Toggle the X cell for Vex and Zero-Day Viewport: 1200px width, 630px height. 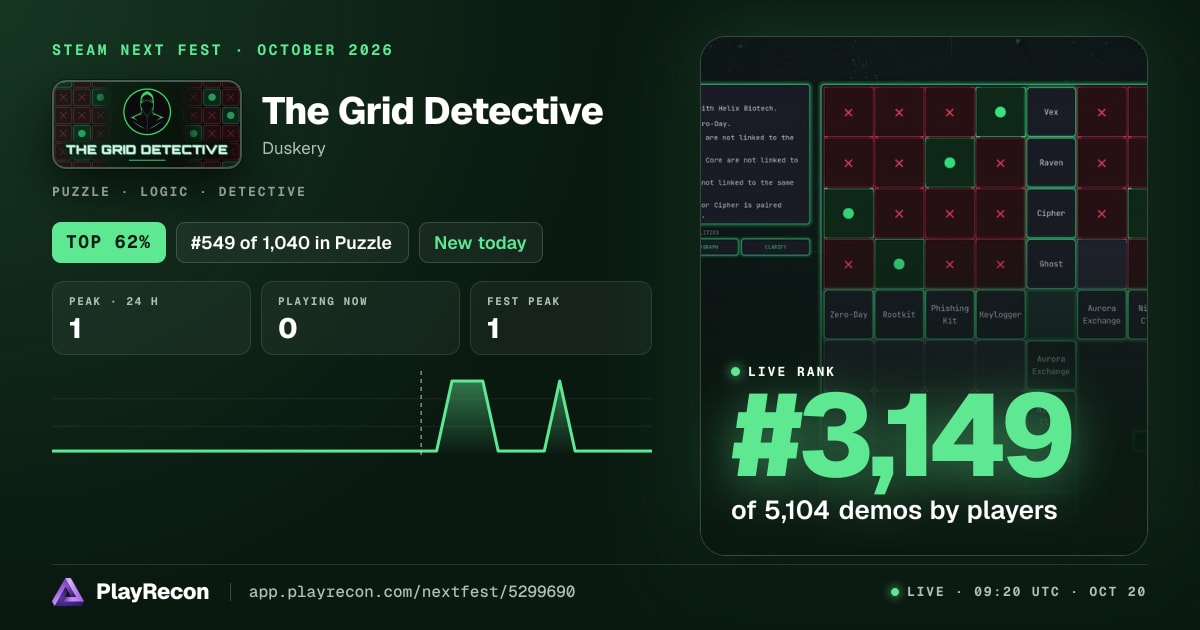point(849,112)
